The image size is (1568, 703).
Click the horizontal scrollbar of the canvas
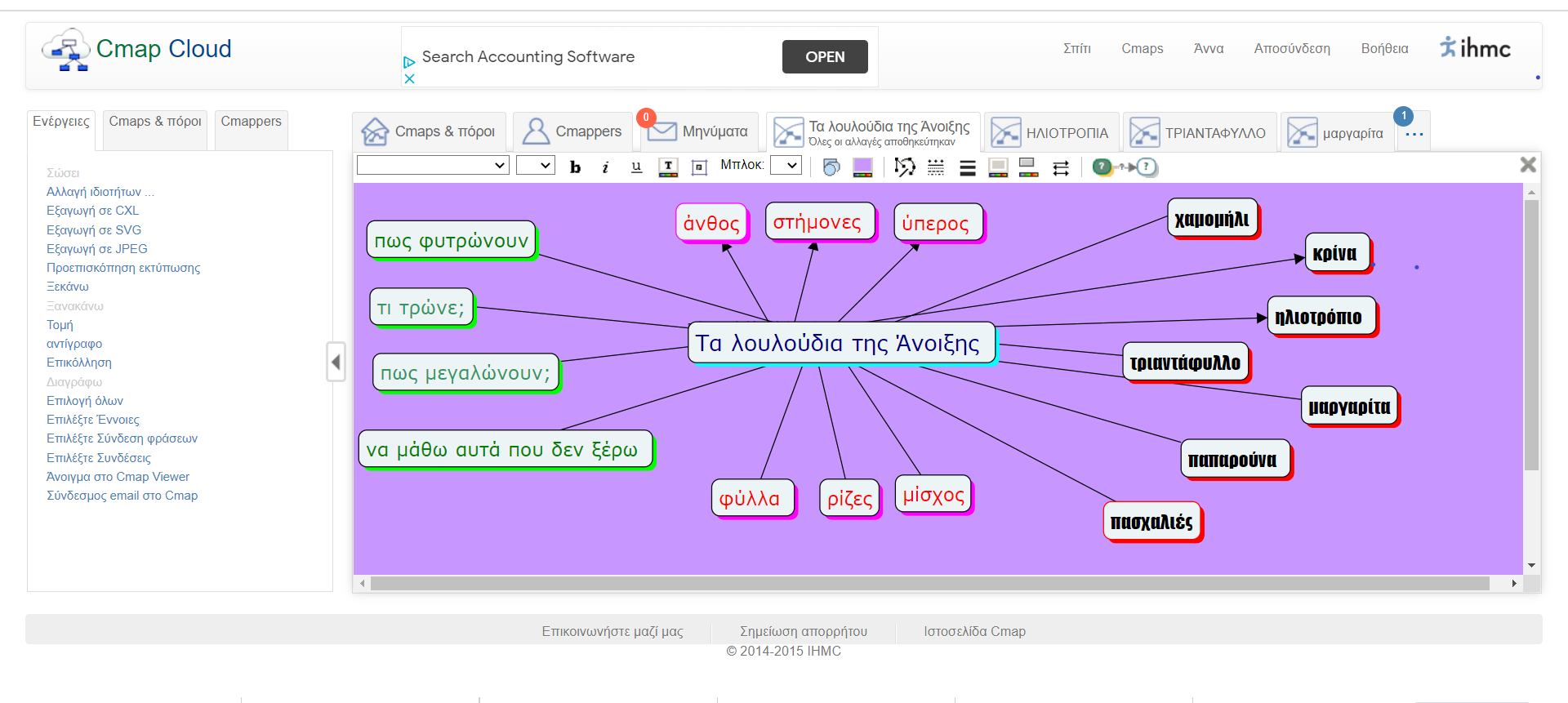pos(929,583)
